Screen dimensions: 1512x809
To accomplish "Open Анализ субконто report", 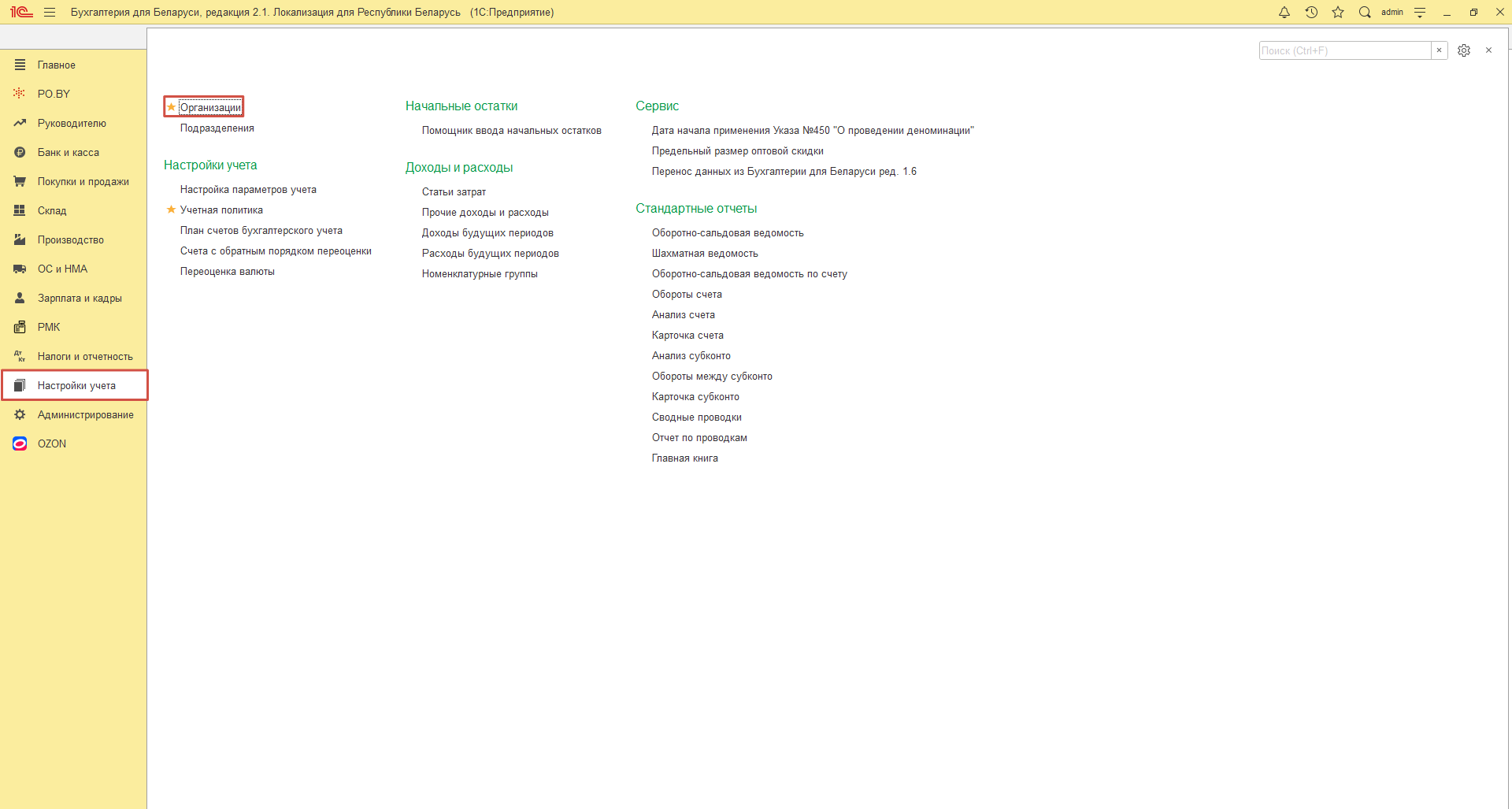I will 691,355.
